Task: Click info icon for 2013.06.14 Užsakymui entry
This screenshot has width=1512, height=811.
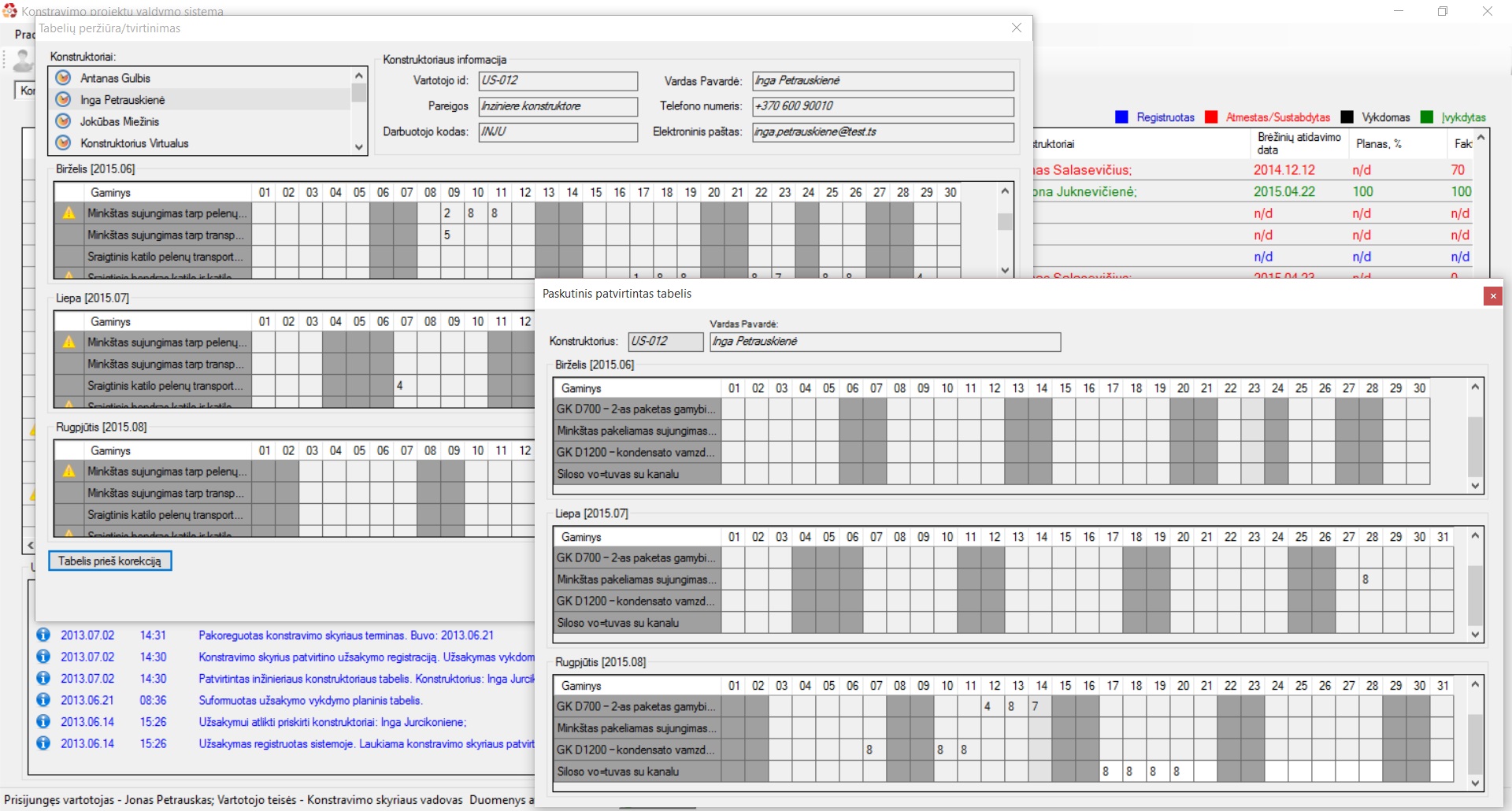Action: (x=43, y=722)
